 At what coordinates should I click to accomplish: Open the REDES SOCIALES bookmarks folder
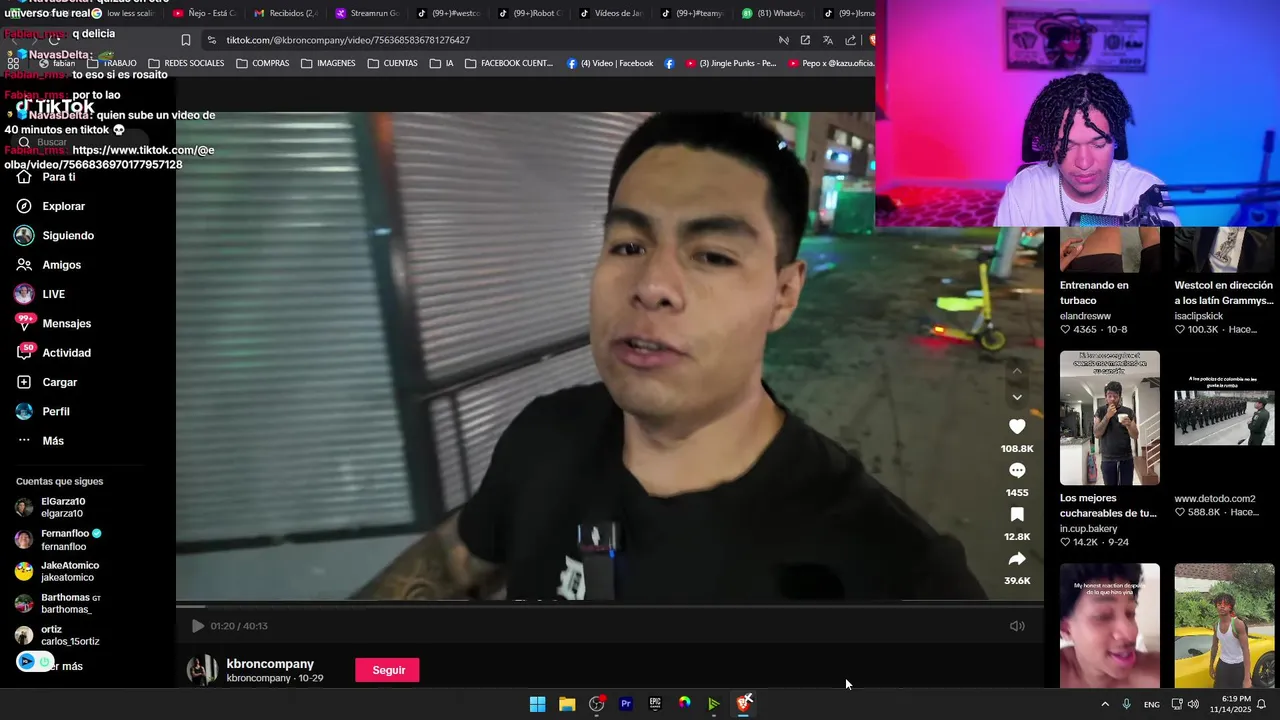(x=186, y=63)
